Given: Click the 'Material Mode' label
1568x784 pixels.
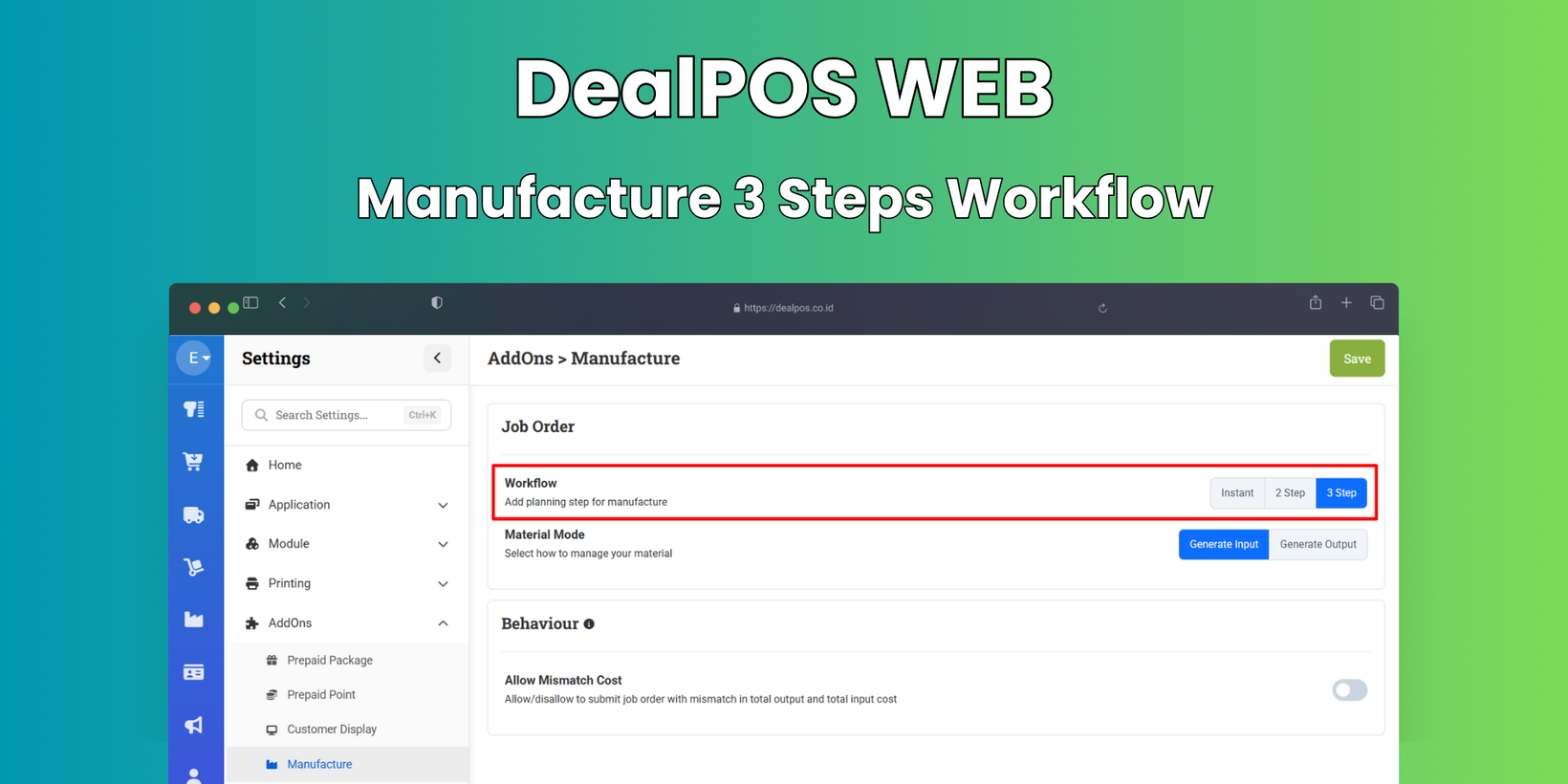Looking at the screenshot, I should click(x=544, y=534).
